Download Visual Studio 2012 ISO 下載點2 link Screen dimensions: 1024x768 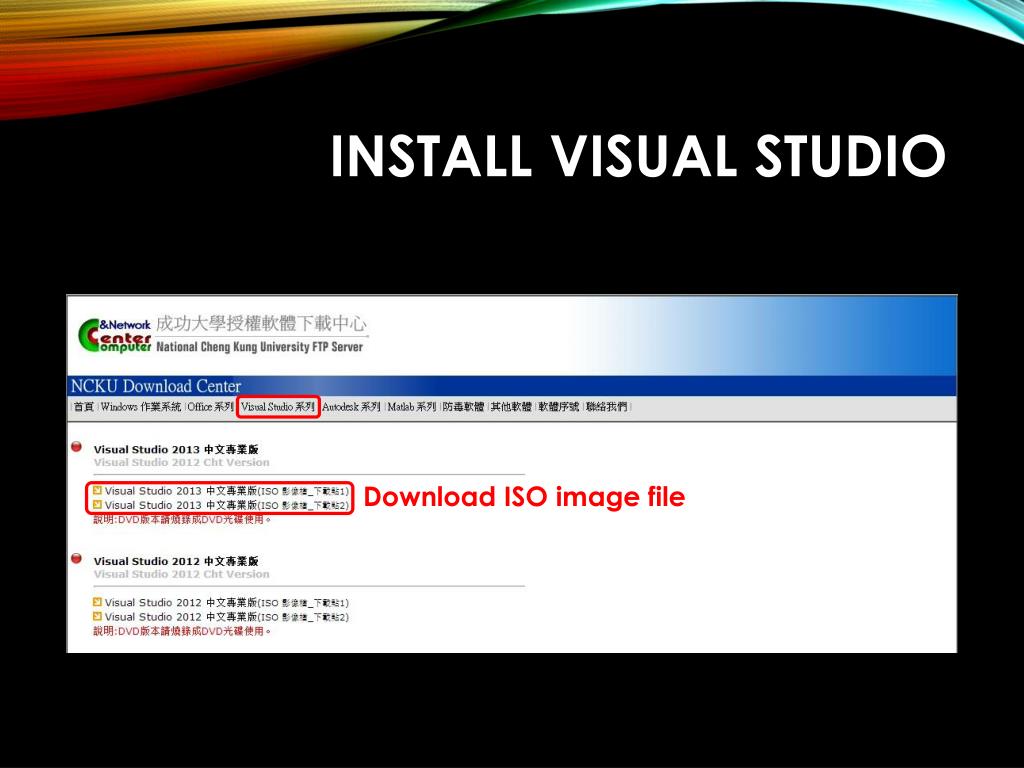click(227, 617)
